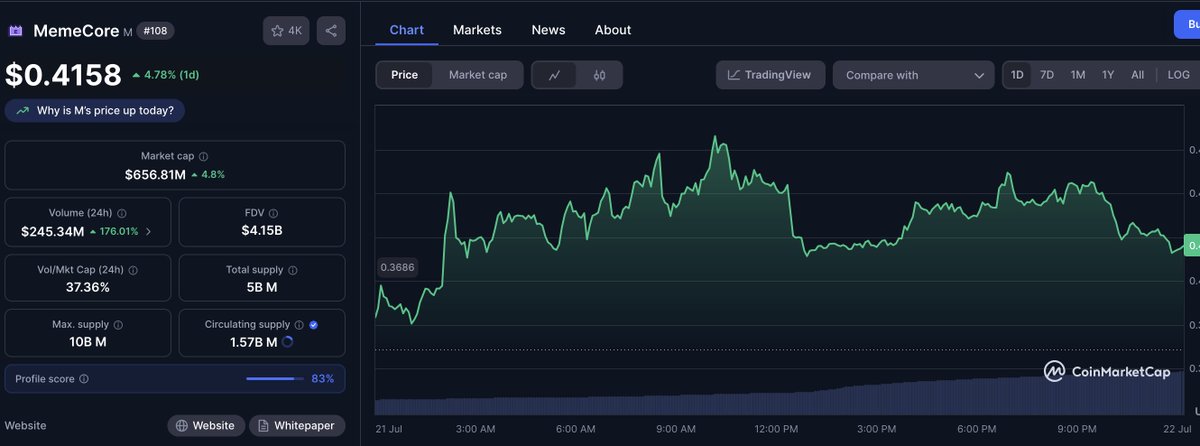The height and width of the screenshot is (446, 1200).
Task: Select the 1Y time range
Action: [x=1108, y=75]
